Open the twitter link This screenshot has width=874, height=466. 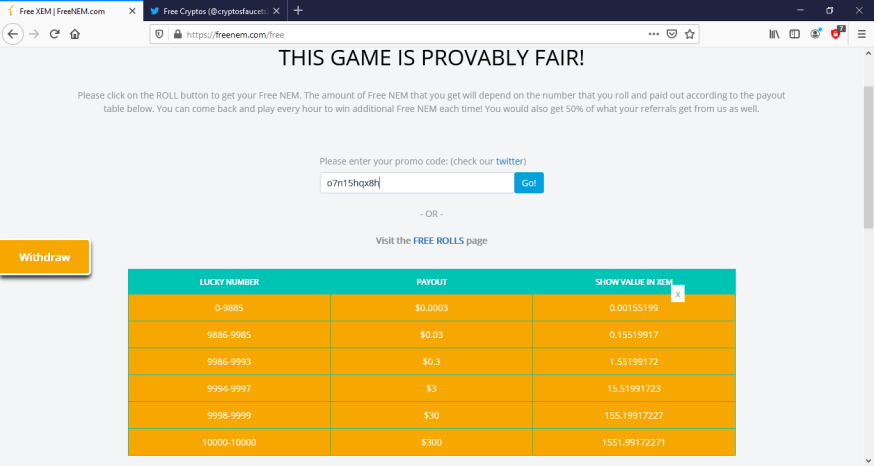509,161
